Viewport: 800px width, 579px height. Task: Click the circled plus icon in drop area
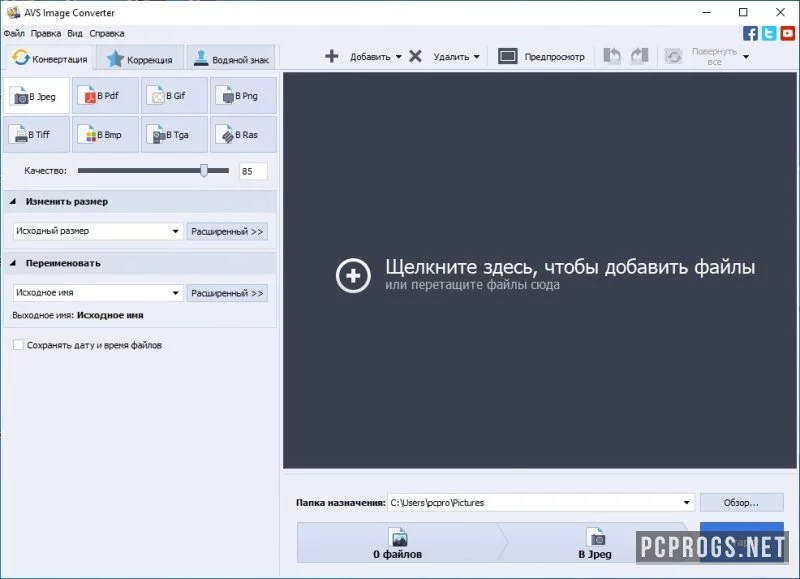click(x=353, y=275)
